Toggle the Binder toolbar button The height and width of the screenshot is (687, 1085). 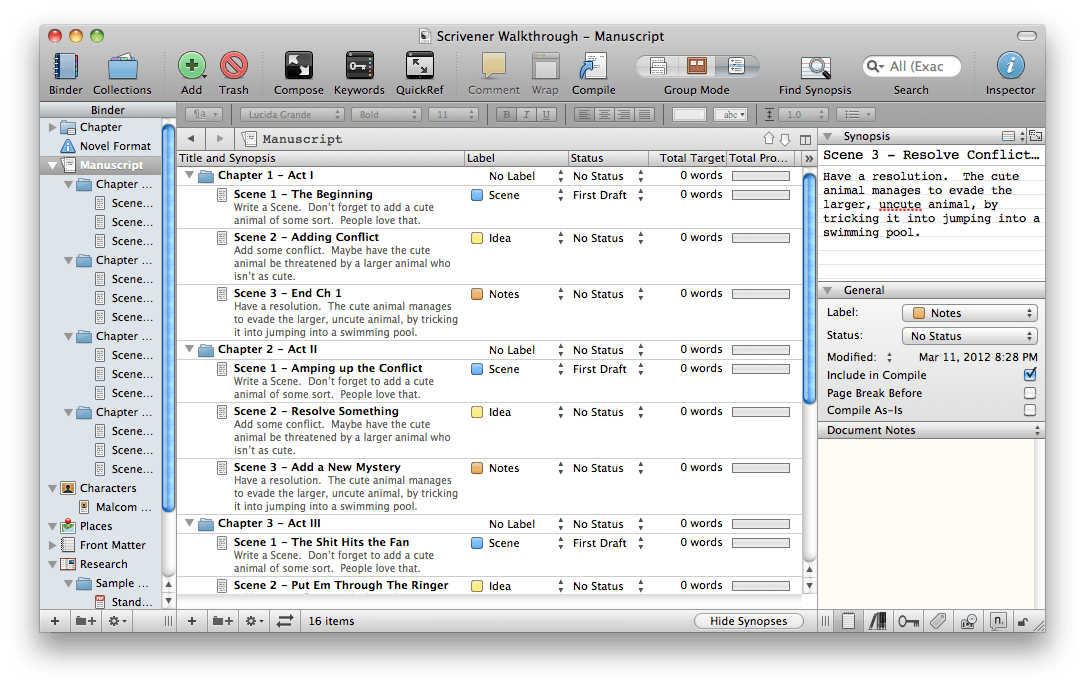click(66, 67)
